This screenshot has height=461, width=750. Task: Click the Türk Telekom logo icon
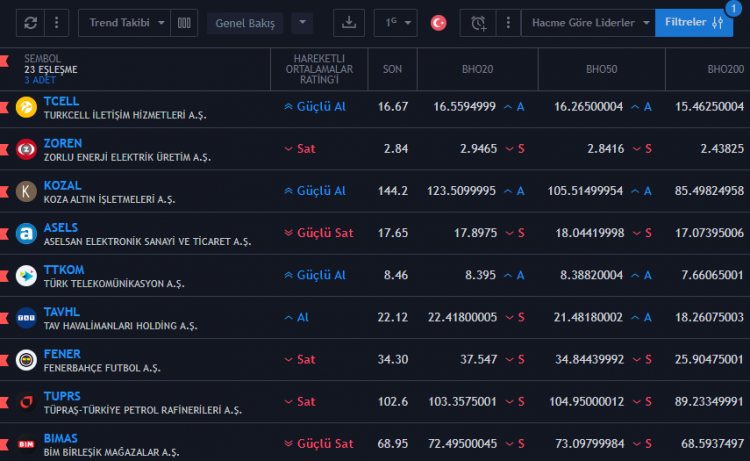(x=26, y=275)
